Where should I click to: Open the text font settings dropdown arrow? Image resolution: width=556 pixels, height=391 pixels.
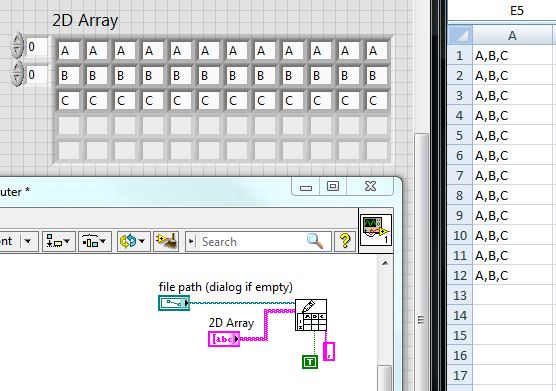coord(28,241)
